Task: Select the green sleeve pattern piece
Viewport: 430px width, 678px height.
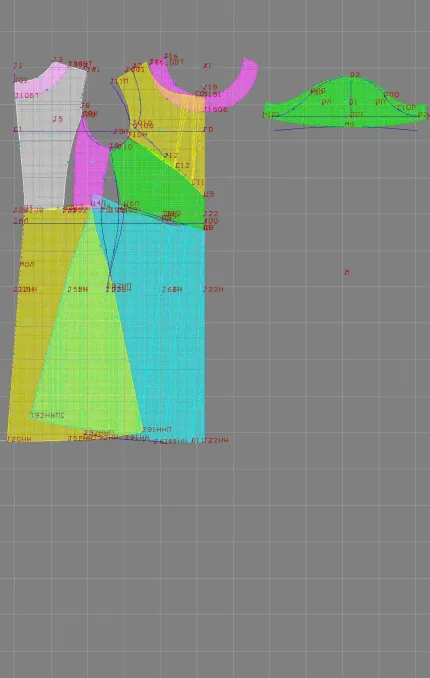Action: 346,104
